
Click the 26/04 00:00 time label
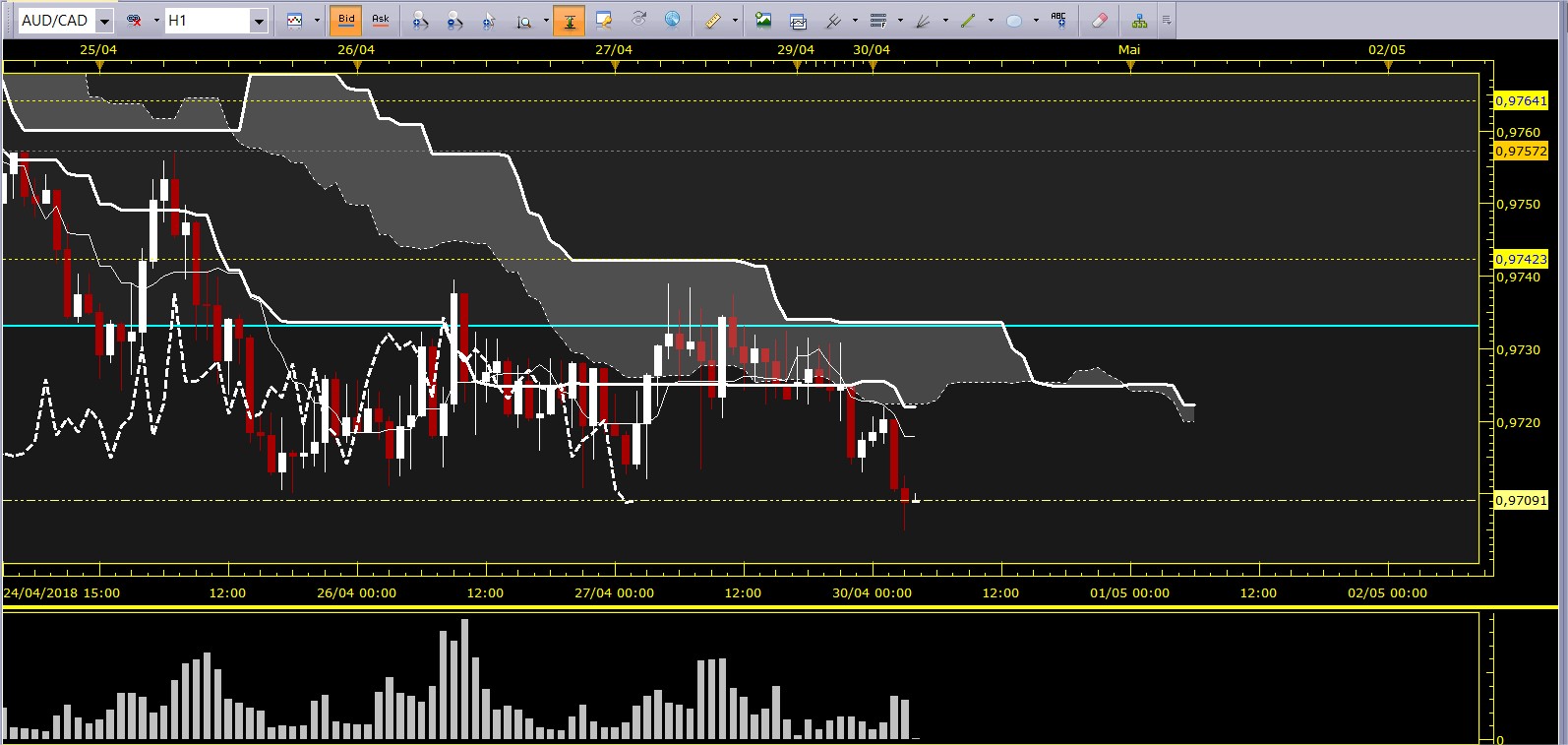357,592
